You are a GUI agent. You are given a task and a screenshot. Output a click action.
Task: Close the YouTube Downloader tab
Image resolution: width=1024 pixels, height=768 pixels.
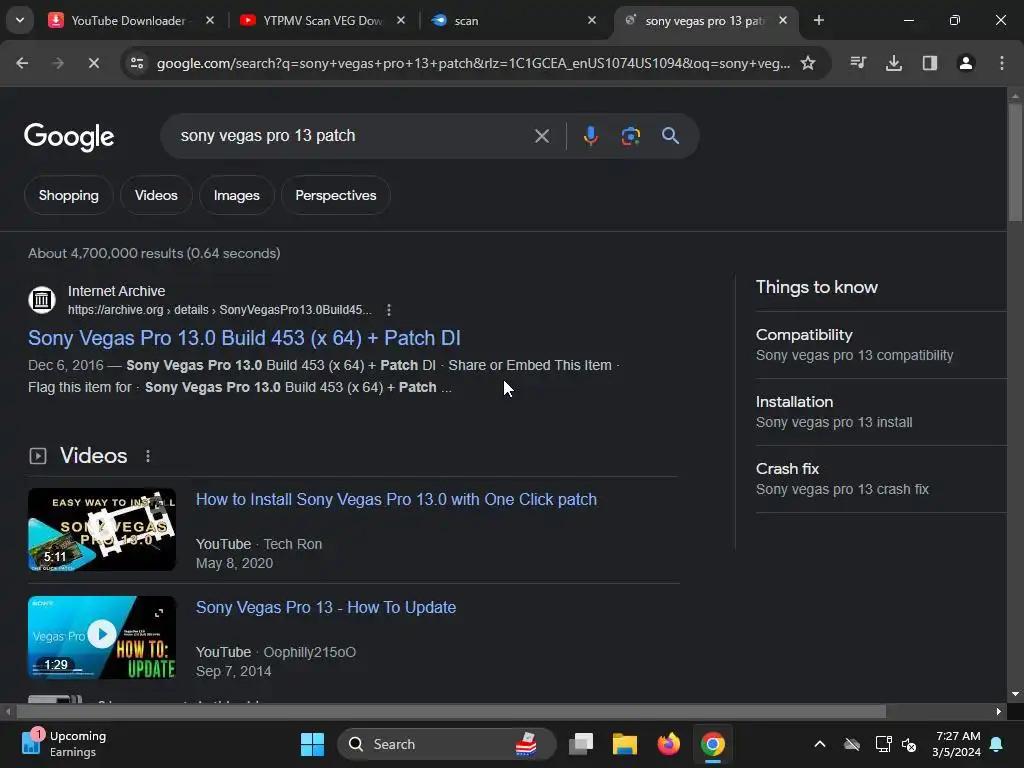pos(210,21)
